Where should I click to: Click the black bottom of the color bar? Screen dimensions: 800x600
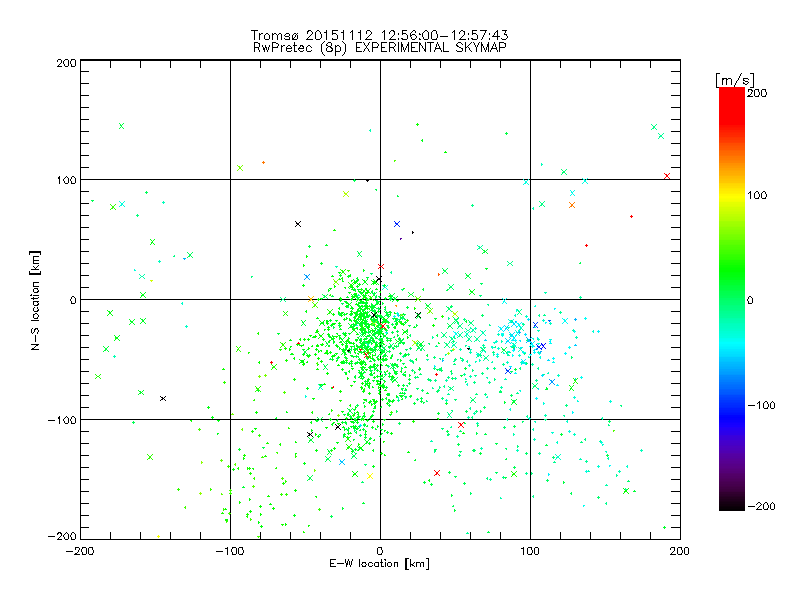point(732,505)
